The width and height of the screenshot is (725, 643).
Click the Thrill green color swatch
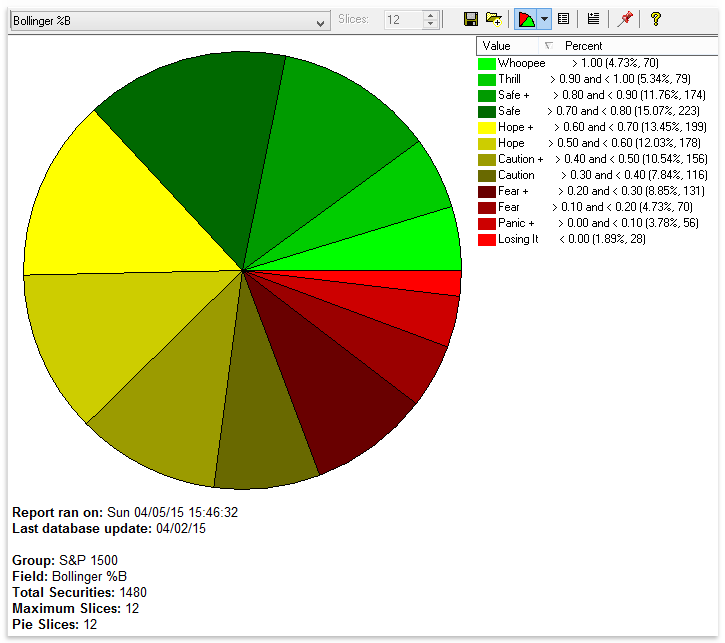[x=486, y=79]
